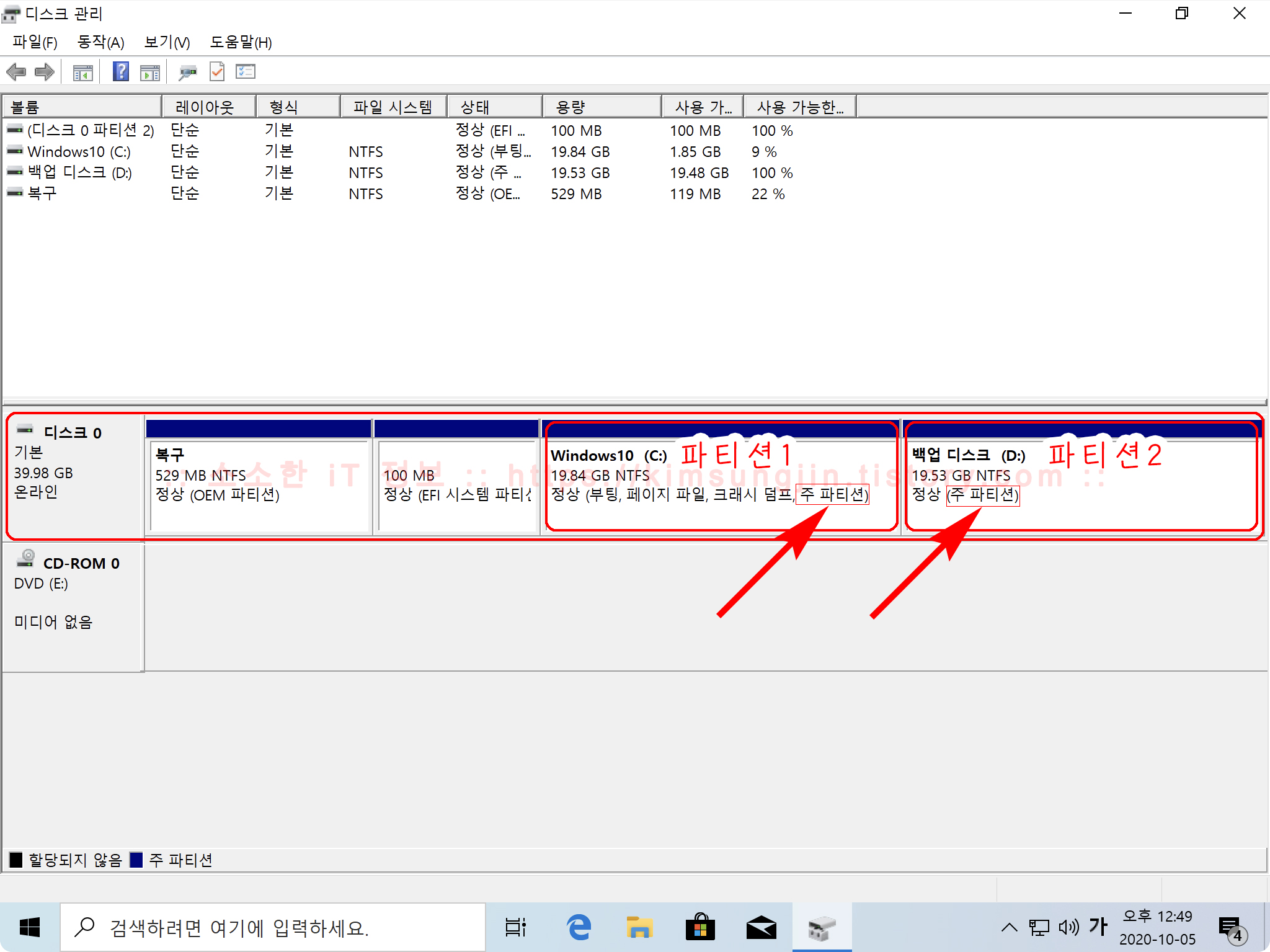
Task: Expand the system tray hidden icons chevron
Action: 1009,927
